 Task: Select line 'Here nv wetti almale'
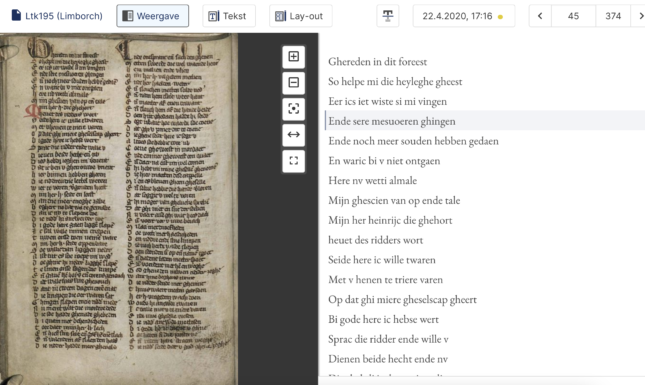(x=372, y=181)
